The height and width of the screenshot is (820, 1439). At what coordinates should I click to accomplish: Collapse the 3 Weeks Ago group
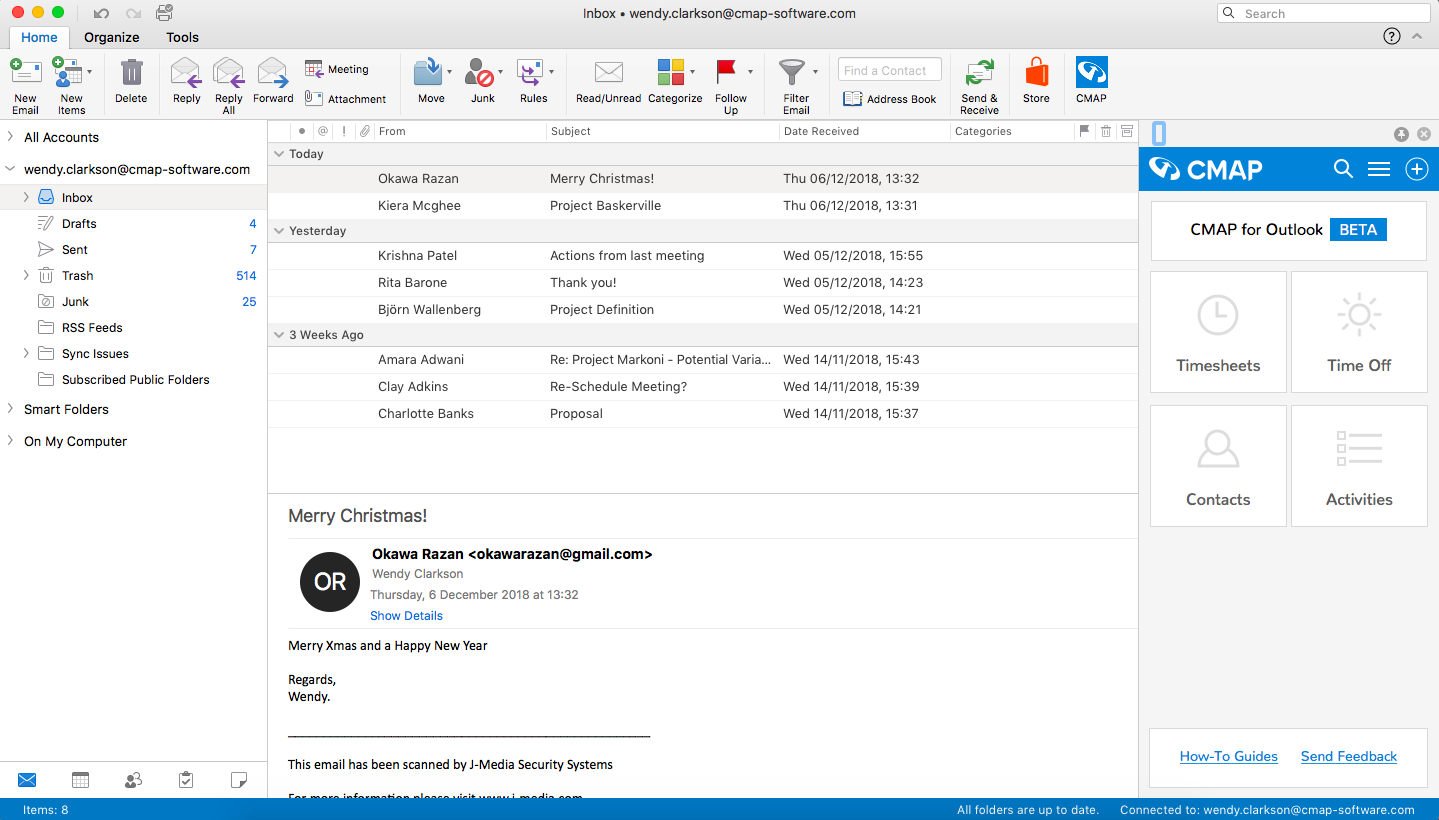point(279,335)
